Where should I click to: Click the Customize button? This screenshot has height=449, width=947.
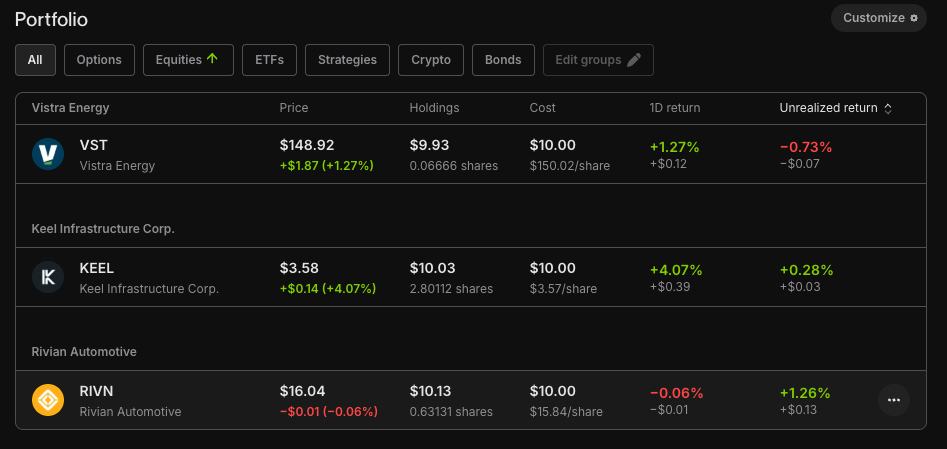879,18
